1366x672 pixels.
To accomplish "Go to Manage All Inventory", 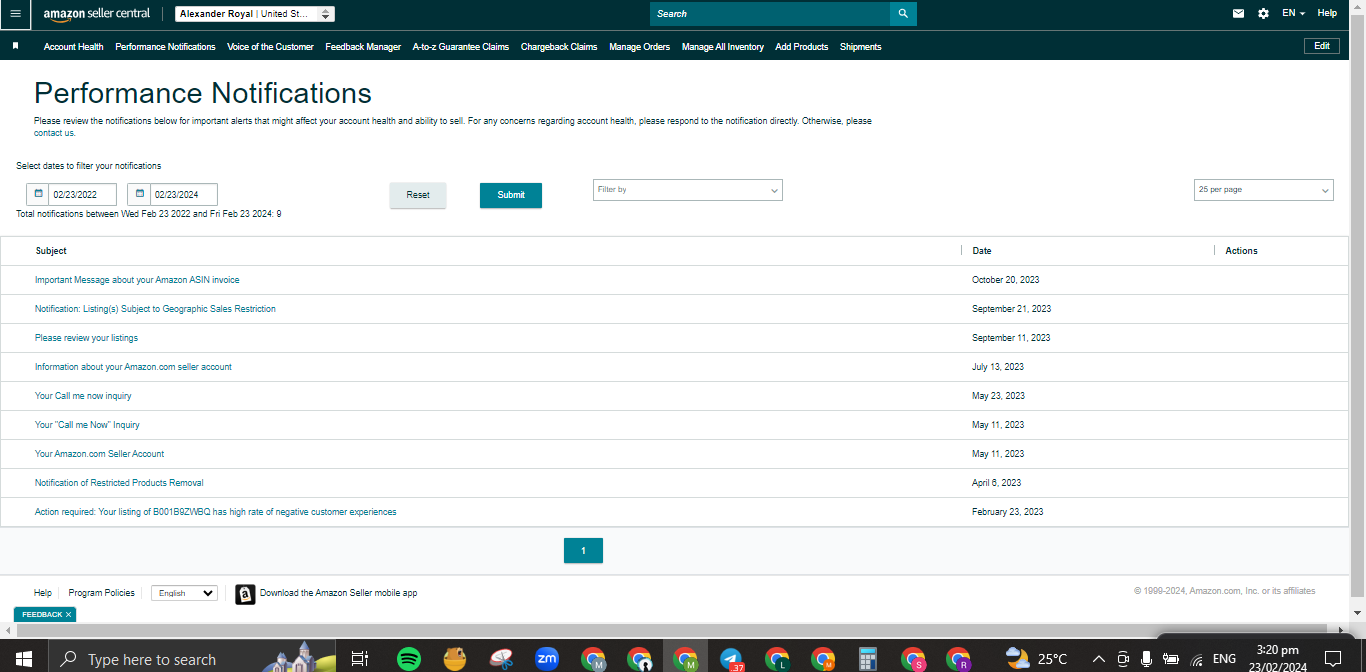I will [x=722, y=47].
